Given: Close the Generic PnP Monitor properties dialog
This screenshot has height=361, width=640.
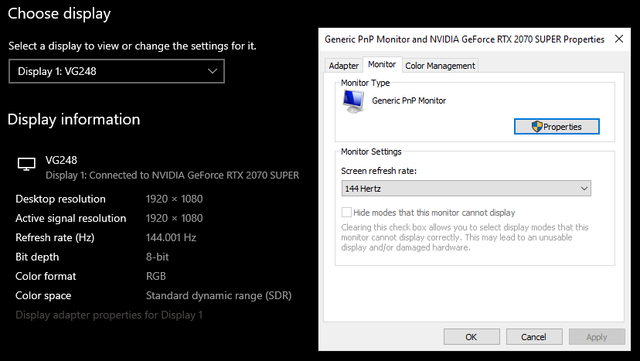Looking at the screenshot, I should click(x=619, y=39).
